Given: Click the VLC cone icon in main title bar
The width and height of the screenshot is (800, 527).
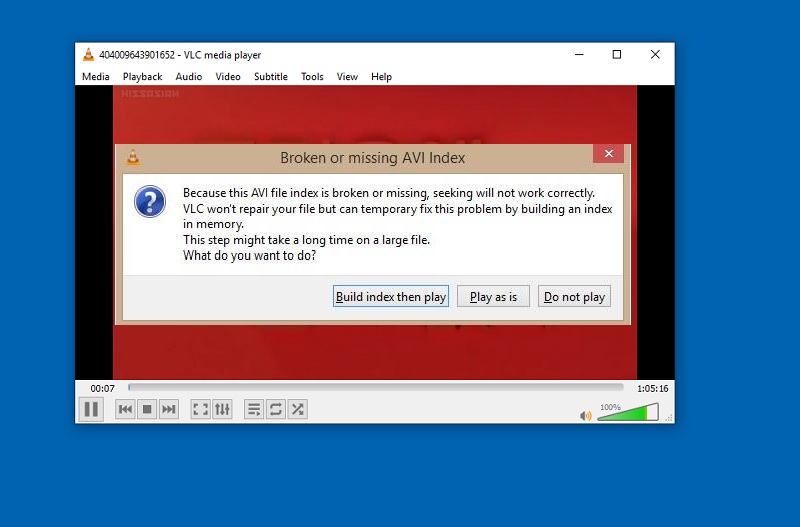Looking at the screenshot, I should click(x=88, y=55).
